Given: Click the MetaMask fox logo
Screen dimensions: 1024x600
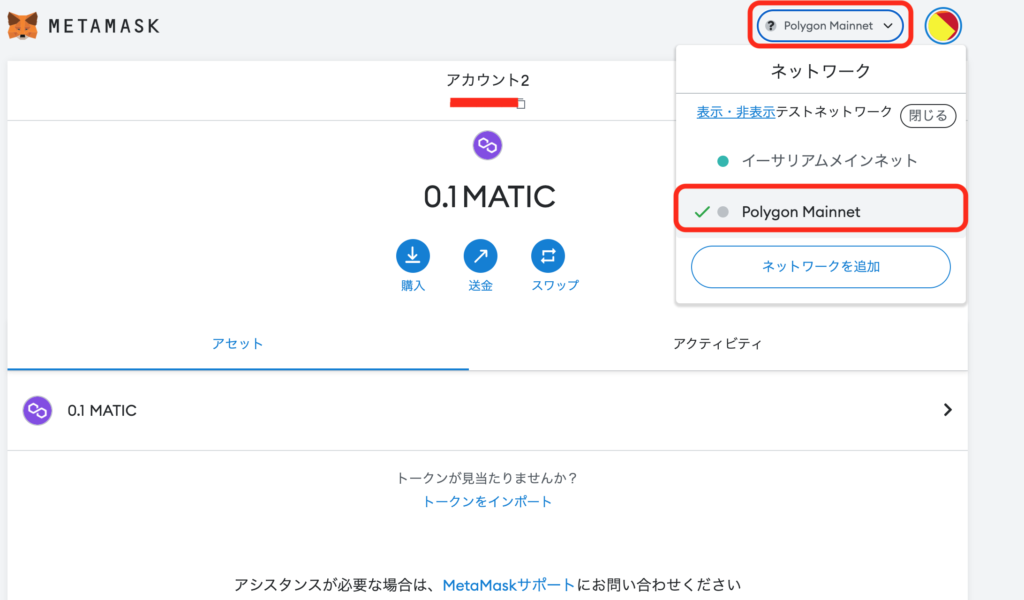Looking at the screenshot, I should pos(22,26).
